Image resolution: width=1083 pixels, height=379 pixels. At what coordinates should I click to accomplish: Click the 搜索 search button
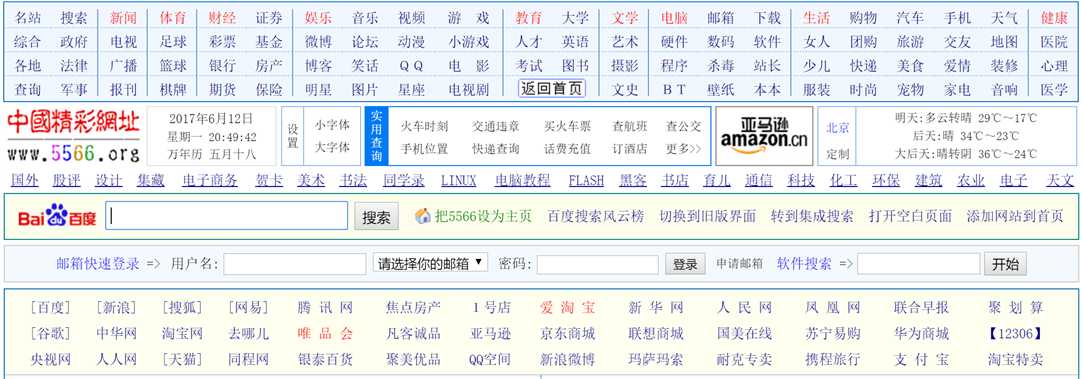[376, 217]
